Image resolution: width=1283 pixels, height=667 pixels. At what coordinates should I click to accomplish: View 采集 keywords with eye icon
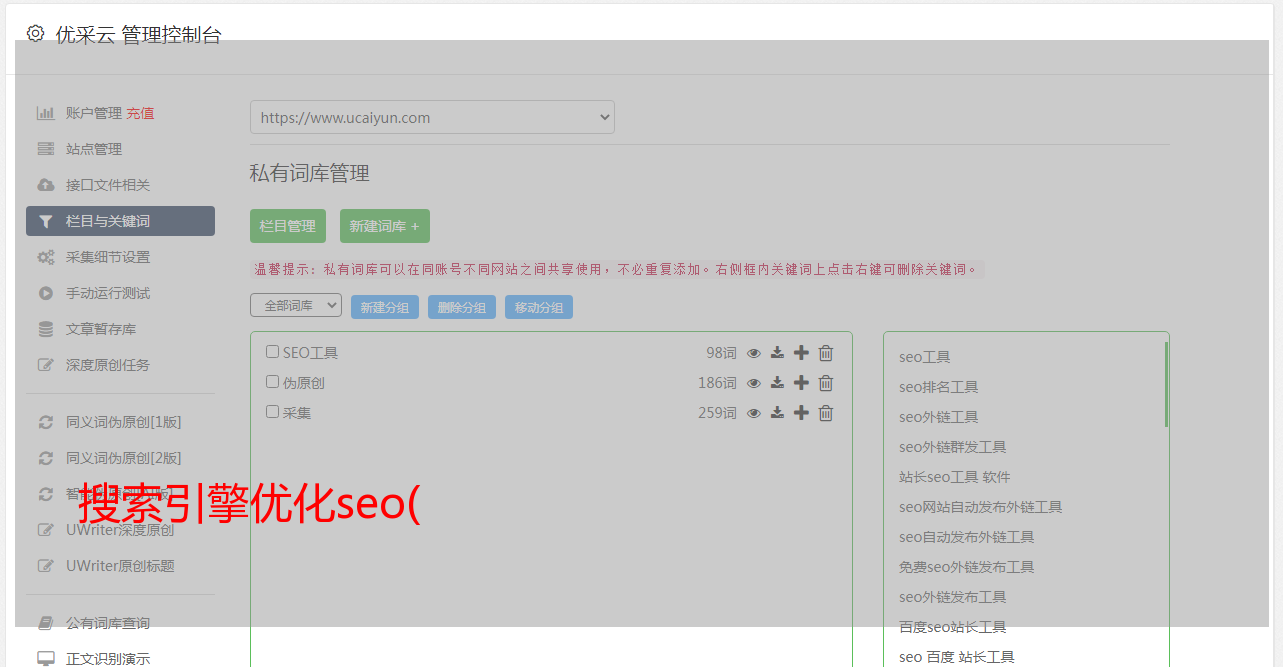(x=754, y=413)
